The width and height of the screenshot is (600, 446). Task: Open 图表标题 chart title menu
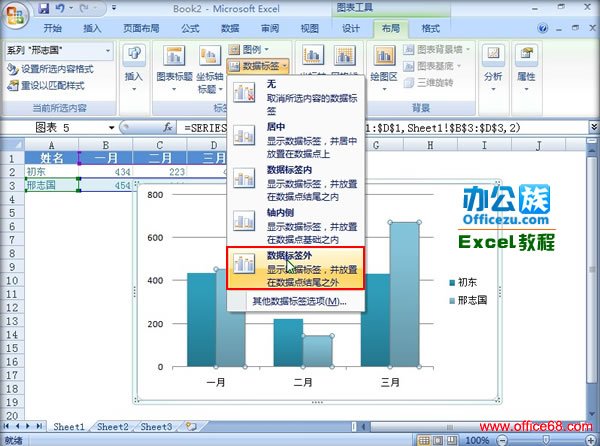tap(174, 68)
